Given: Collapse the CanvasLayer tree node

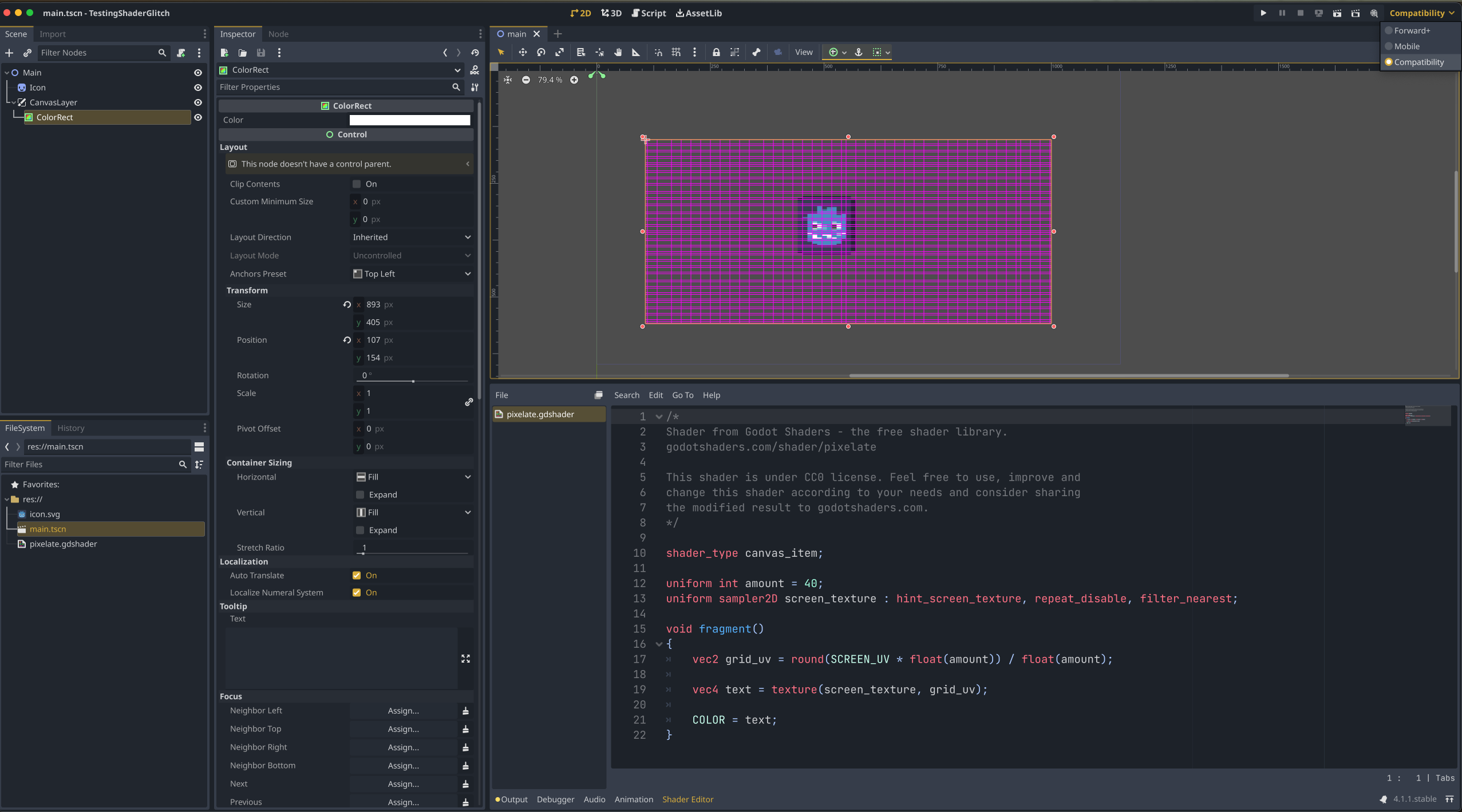Looking at the screenshot, I should tap(14, 102).
